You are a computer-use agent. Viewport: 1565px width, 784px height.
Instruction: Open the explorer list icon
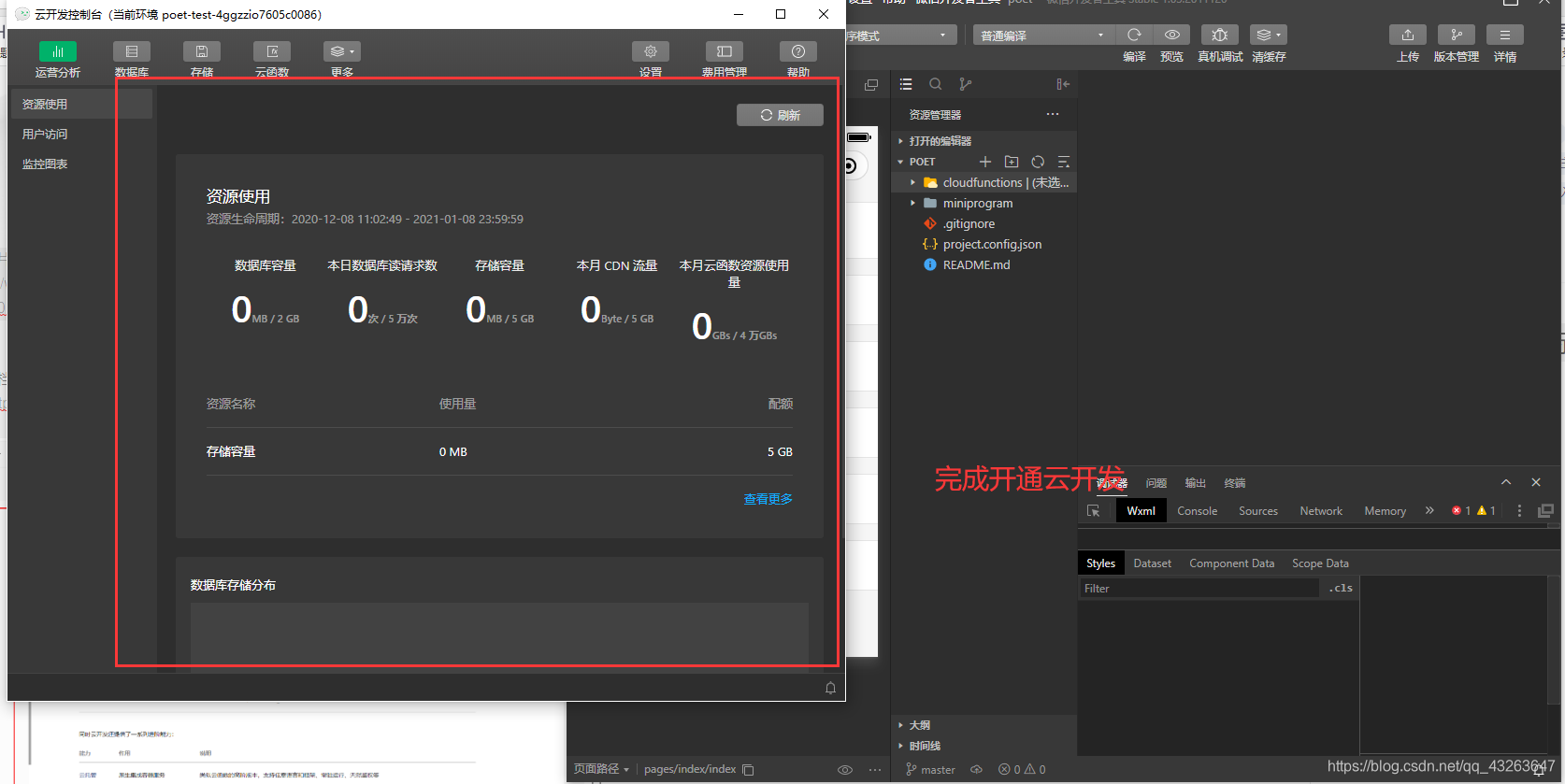906,84
